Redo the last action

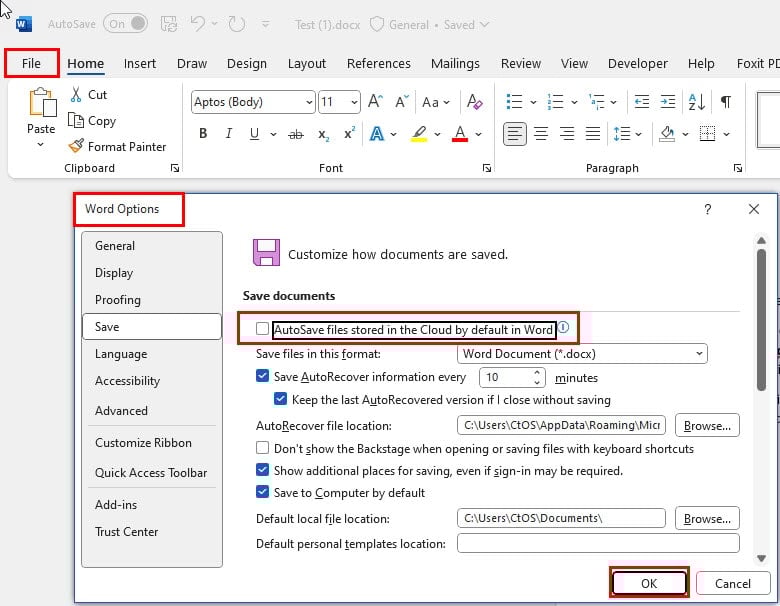[236, 24]
